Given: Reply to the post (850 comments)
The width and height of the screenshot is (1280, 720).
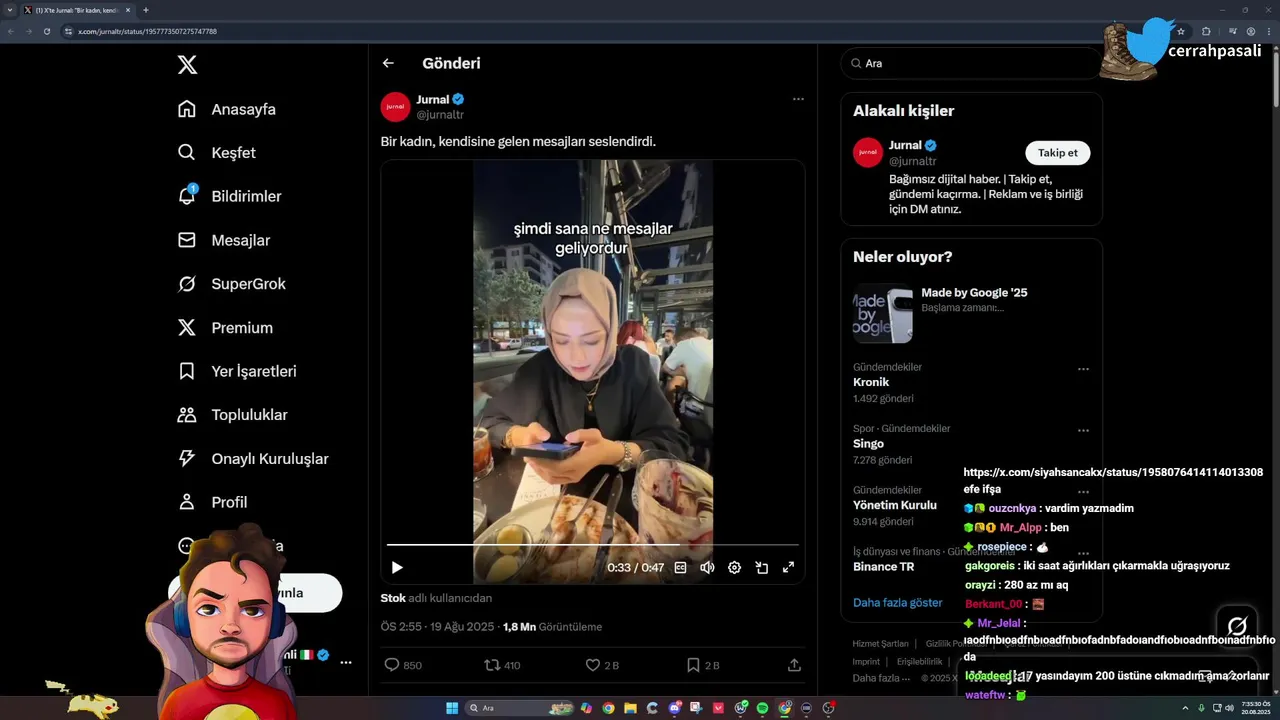Looking at the screenshot, I should (403, 665).
